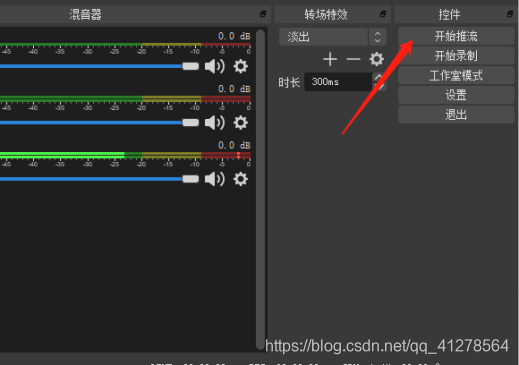Click the 控件 panel title
Screen dimensions: 519x365
tap(449, 15)
